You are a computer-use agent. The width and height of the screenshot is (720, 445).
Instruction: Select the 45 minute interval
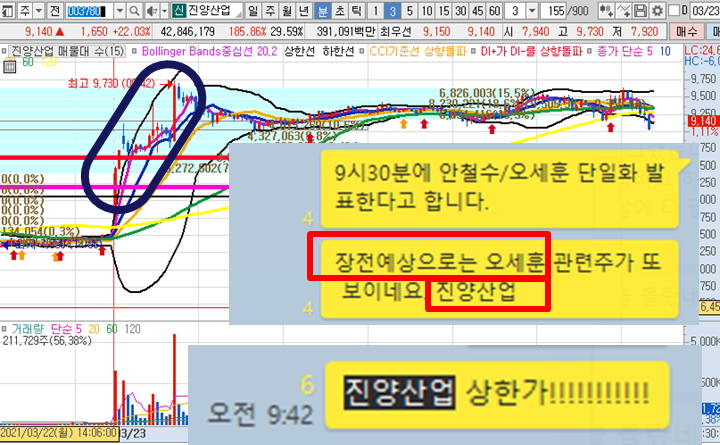(x=478, y=10)
